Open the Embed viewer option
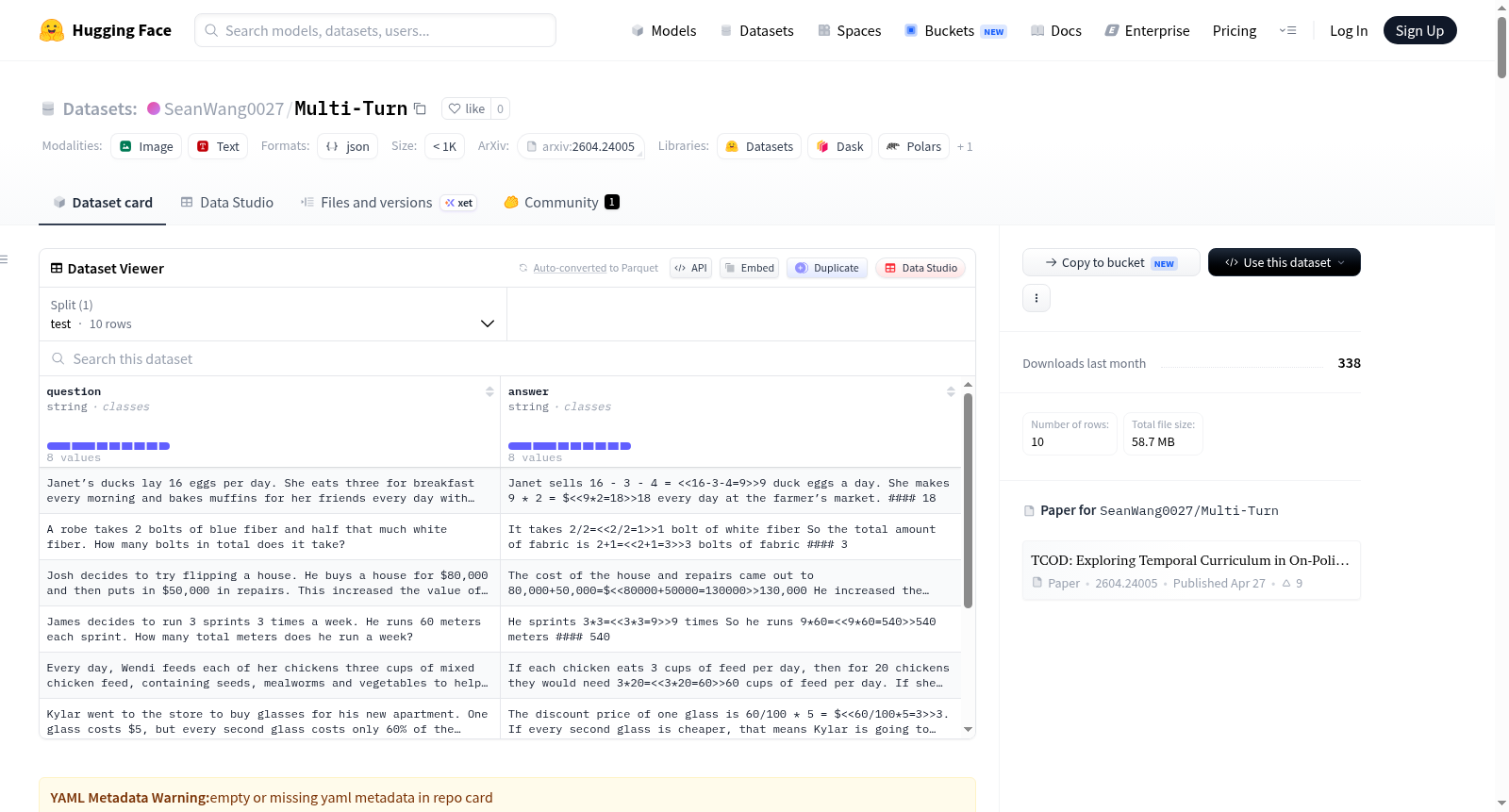1509x812 pixels. [750, 268]
